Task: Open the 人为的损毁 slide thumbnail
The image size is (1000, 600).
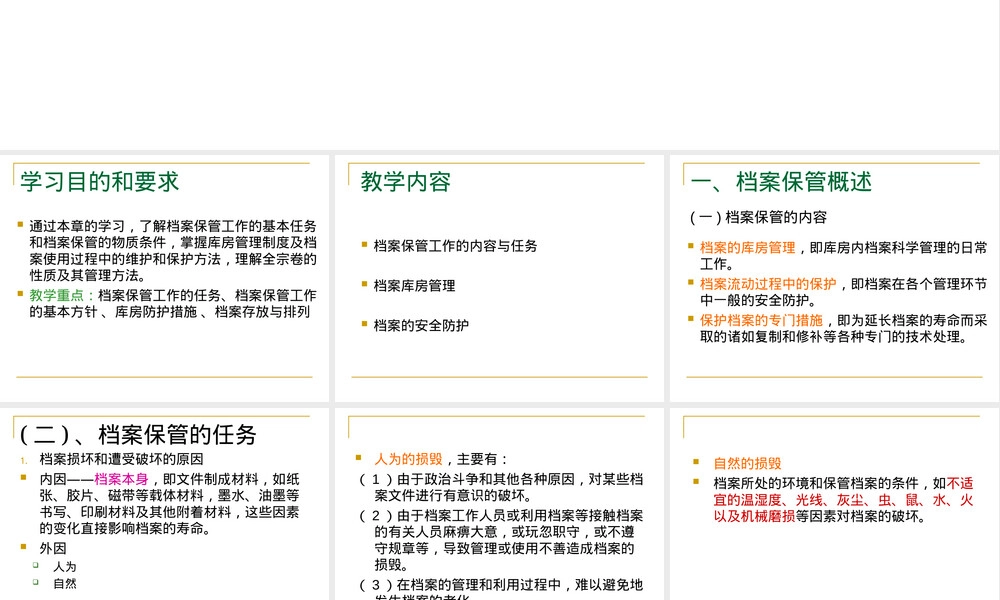Action: [x=499, y=504]
